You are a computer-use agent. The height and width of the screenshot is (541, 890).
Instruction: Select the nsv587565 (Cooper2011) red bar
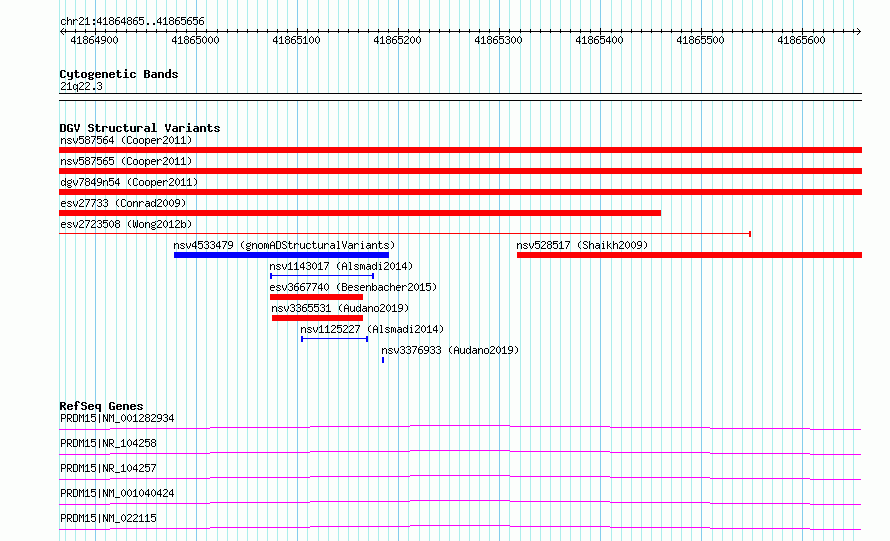[460, 171]
